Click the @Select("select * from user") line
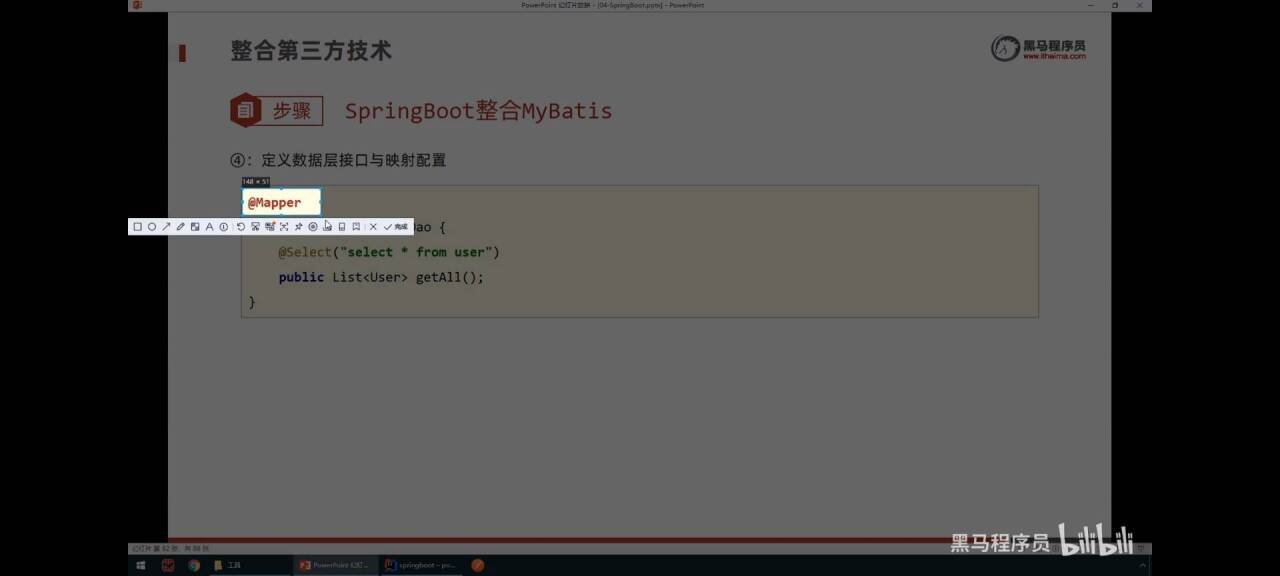Screen dimensions: 1280x576 (x=389, y=252)
